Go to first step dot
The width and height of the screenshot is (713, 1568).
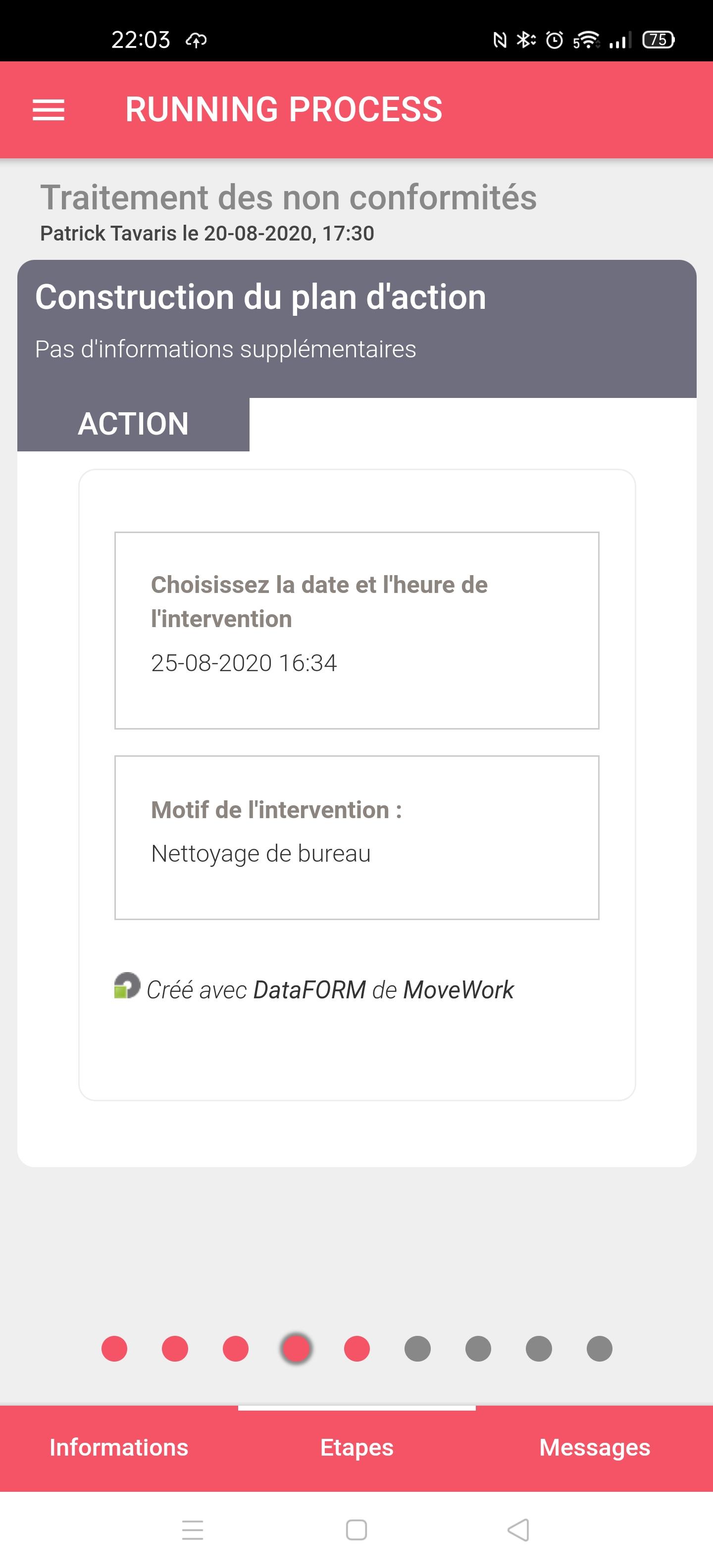[114, 1348]
